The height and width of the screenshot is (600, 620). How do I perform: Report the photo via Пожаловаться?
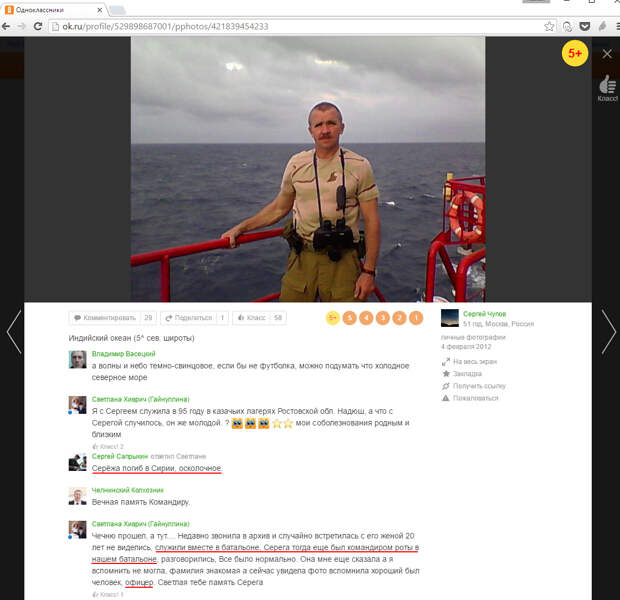475,397
